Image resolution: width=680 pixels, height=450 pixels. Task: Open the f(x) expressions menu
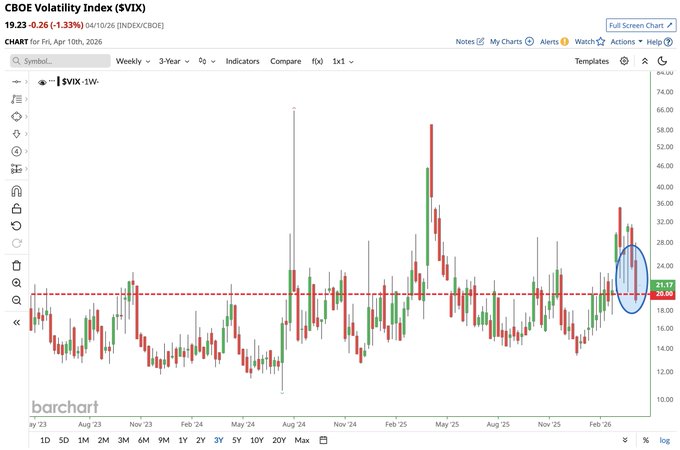[317, 61]
